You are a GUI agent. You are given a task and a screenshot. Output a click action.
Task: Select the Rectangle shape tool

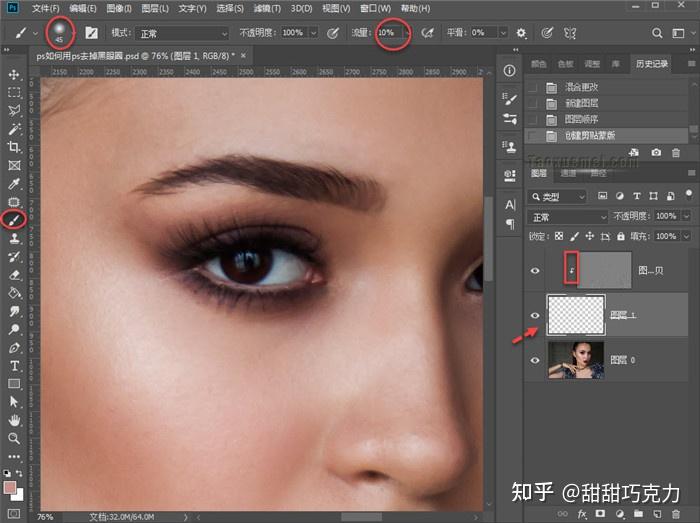pos(14,384)
